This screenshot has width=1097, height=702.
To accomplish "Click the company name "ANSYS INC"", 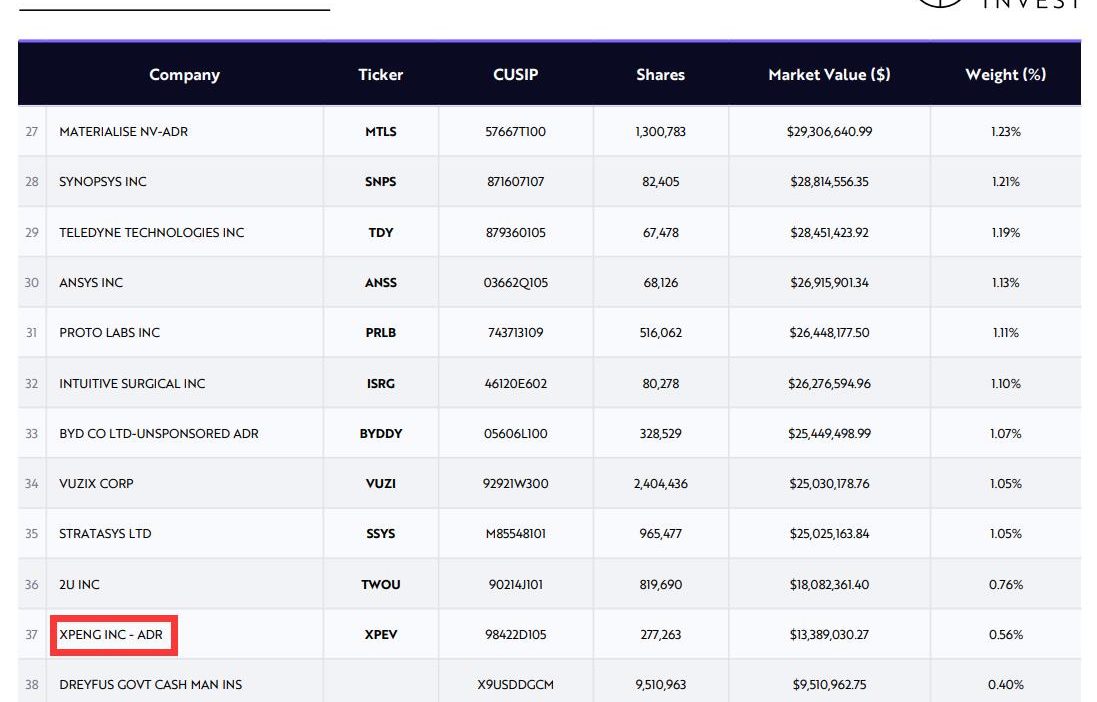I will 91,283.
